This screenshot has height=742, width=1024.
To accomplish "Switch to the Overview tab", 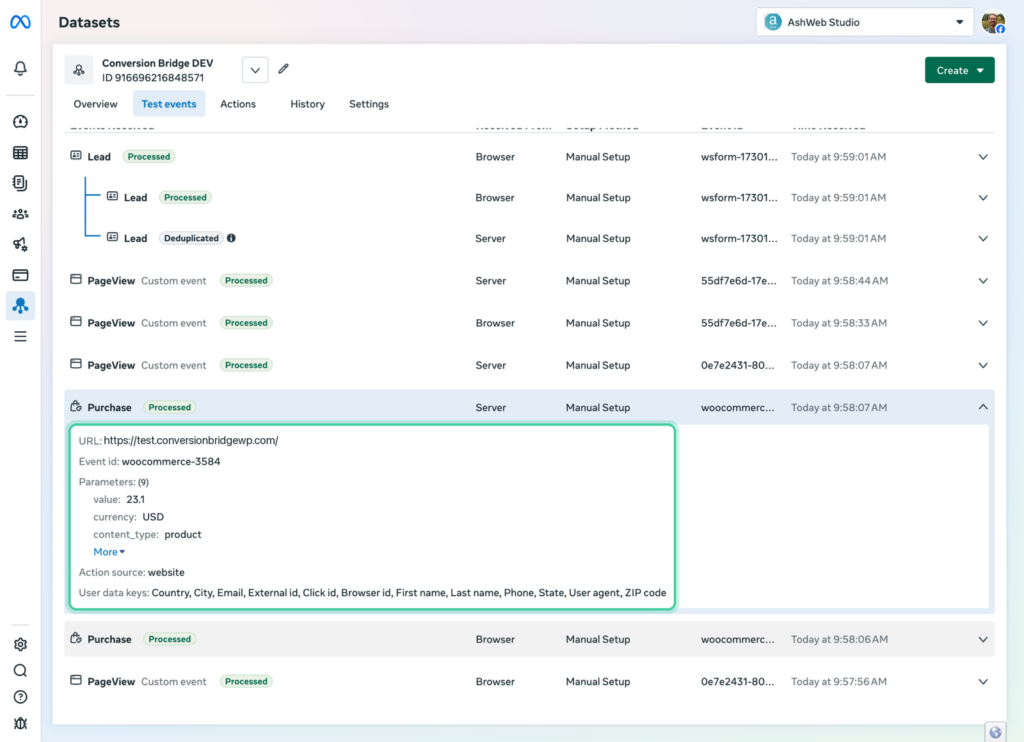I will click(95, 104).
